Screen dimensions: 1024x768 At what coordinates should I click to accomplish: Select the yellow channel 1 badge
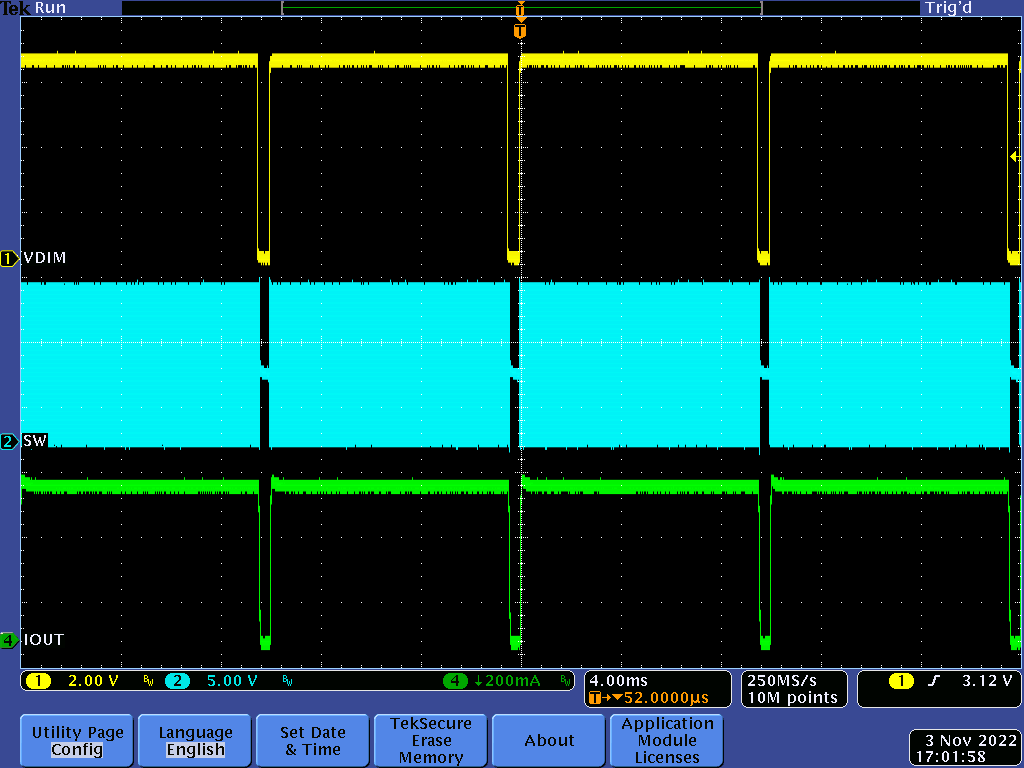point(38,680)
